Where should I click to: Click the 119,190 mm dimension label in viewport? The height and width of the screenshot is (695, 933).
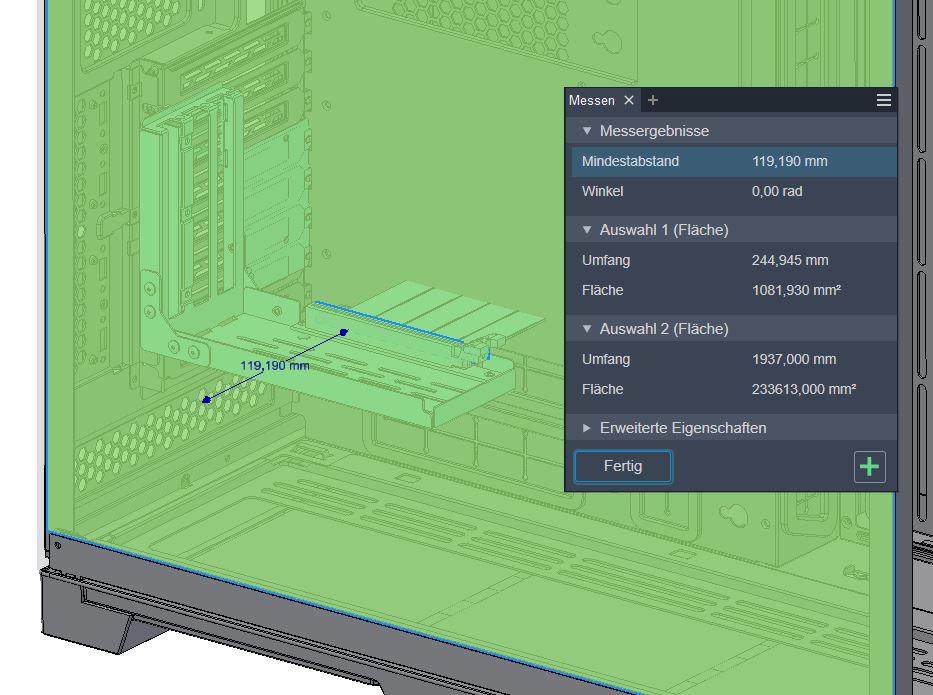[x=275, y=365]
